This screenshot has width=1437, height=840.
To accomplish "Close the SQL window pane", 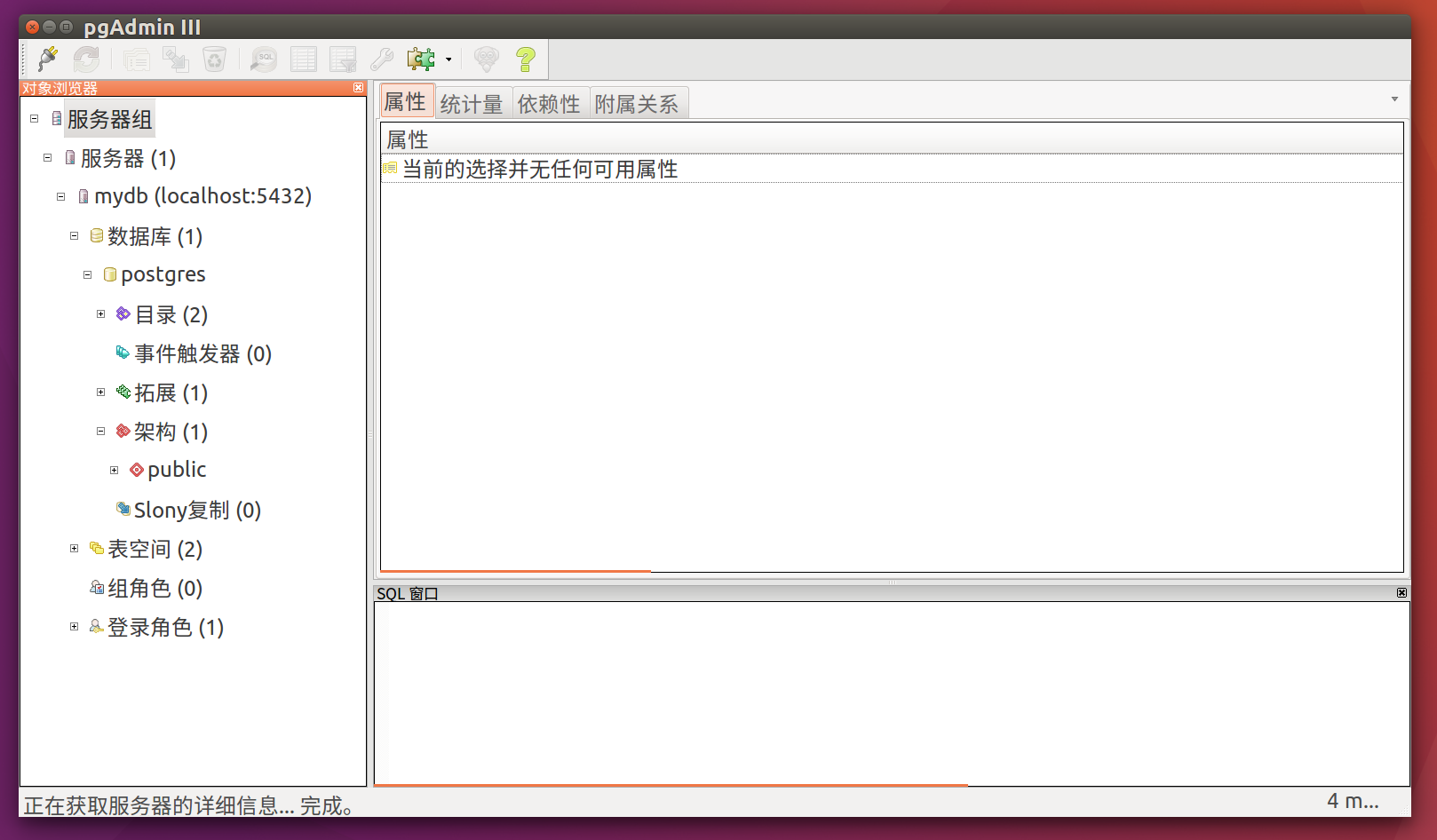I will pyautogui.click(x=1401, y=592).
